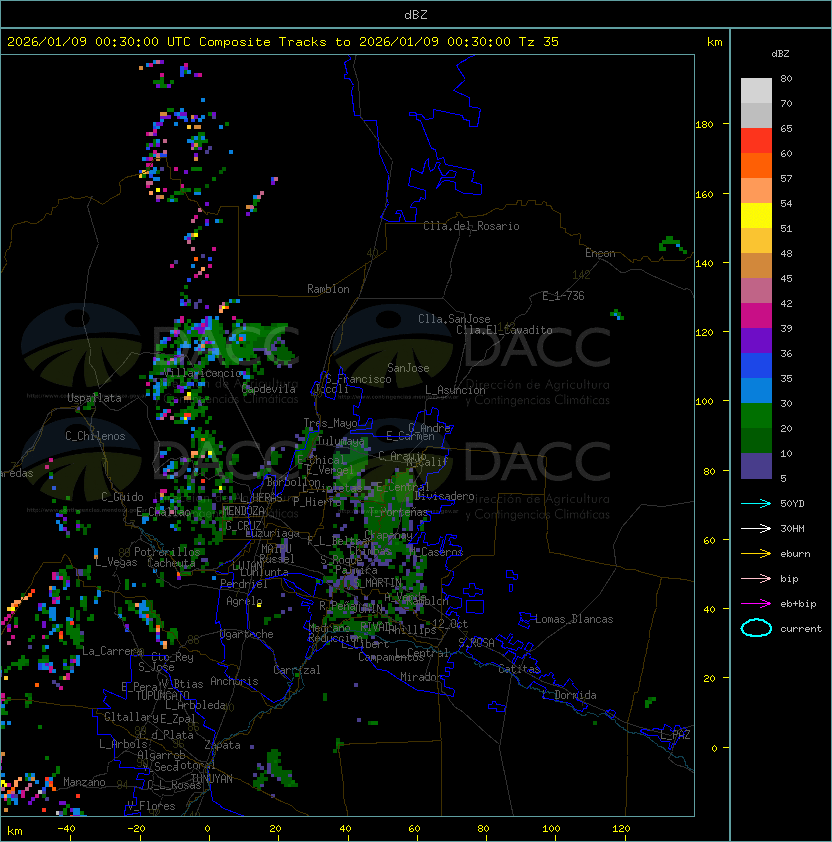The width and height of the screenshot is (832, 842).
Task: Click the cyan 50YD arrow legend icon
Action: [x=756, y=503]
